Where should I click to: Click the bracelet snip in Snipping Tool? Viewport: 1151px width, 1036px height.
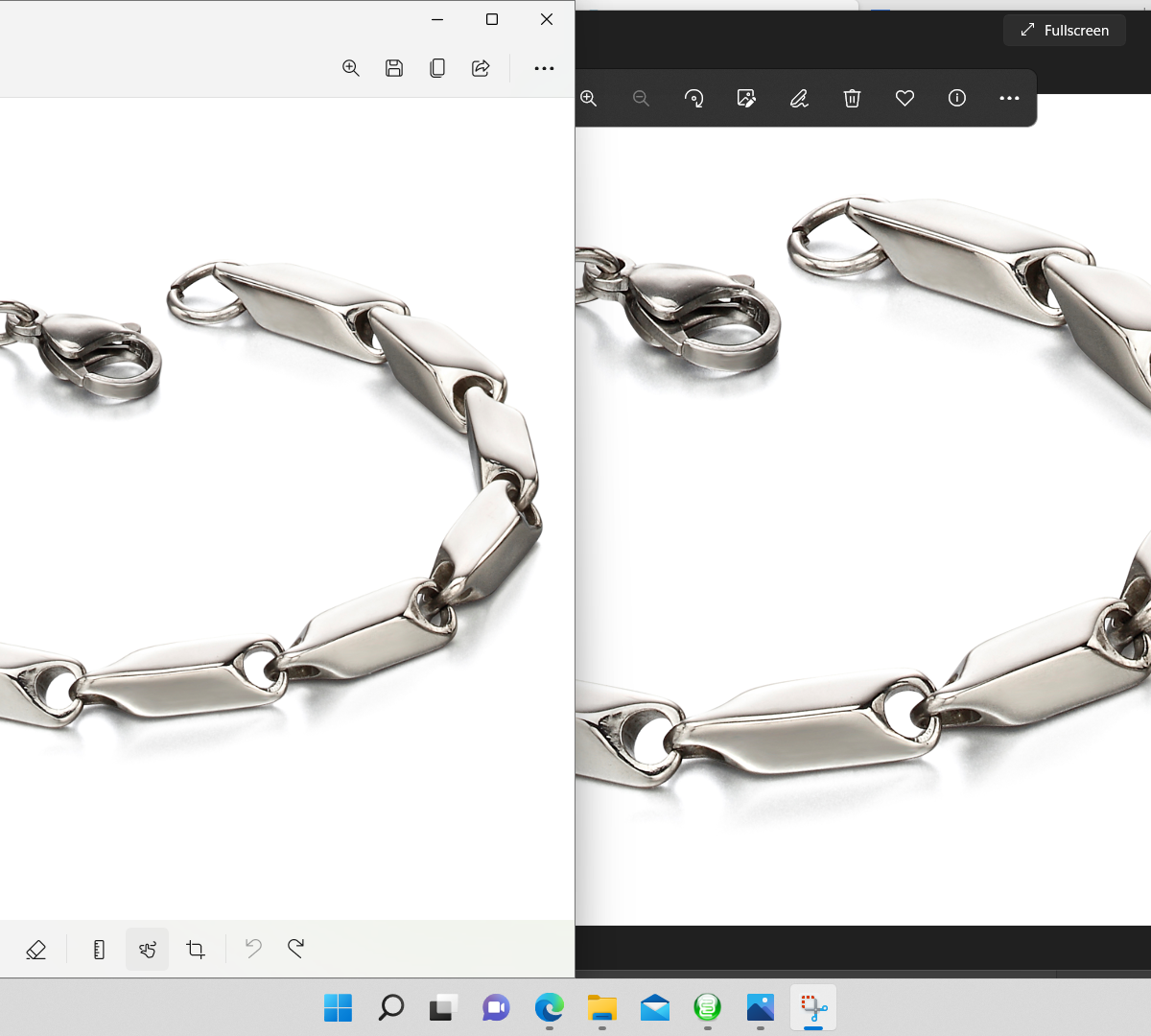coord(287,508)
